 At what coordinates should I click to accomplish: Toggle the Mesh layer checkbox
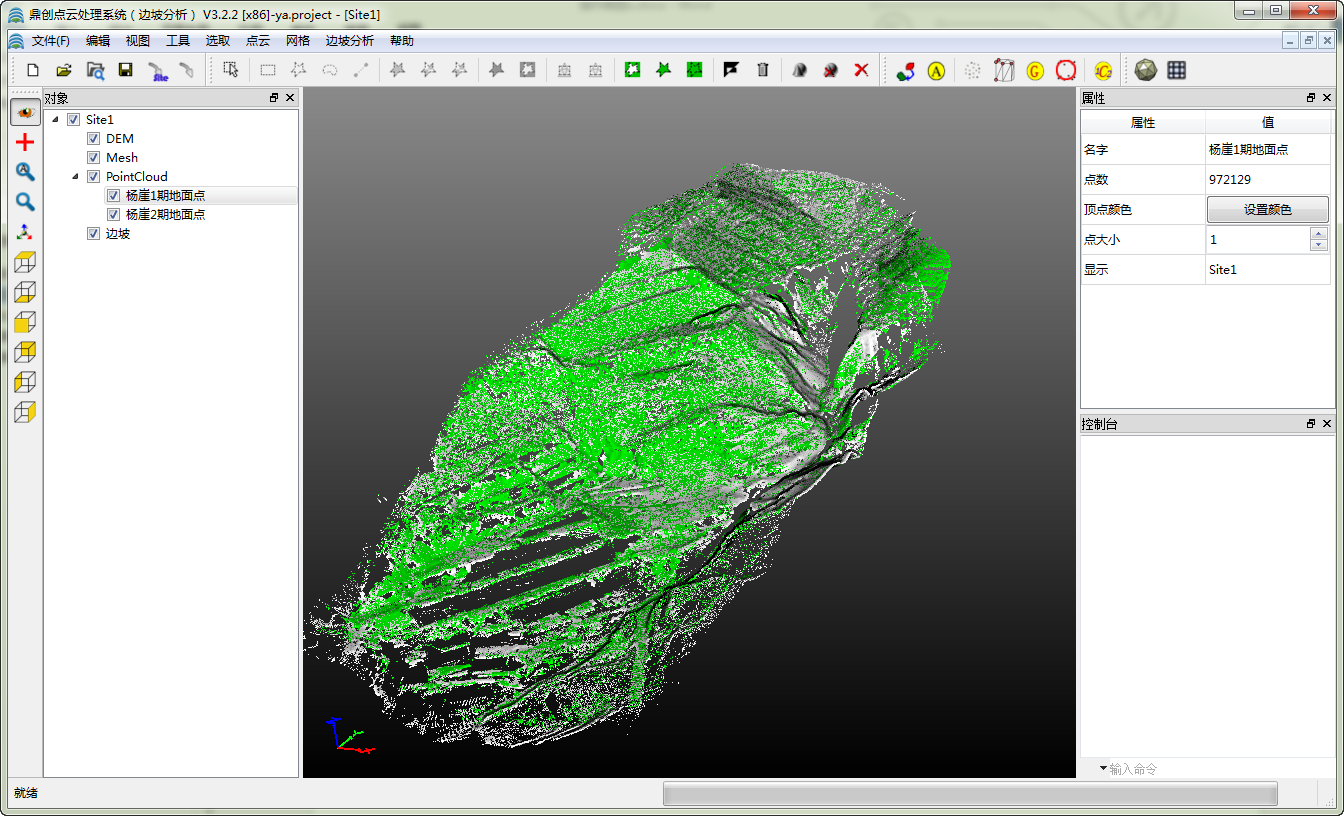tap(94, 158)
